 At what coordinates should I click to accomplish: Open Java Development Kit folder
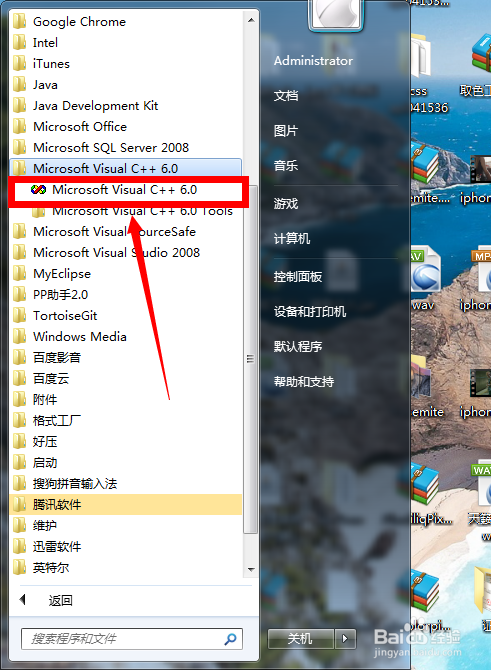click(126, 105)
